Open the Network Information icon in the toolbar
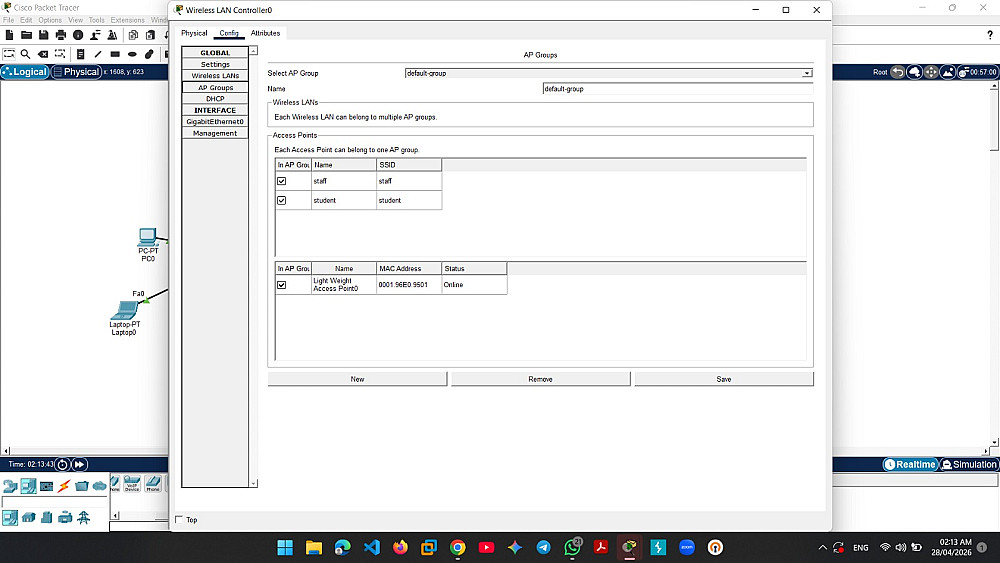The width and height of the screenshot is (1000, 563). point(78,34)
